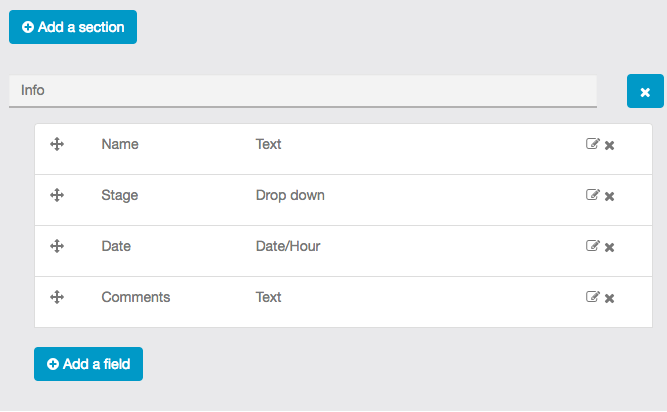Delete the Comments field

[x=610, y=298]
